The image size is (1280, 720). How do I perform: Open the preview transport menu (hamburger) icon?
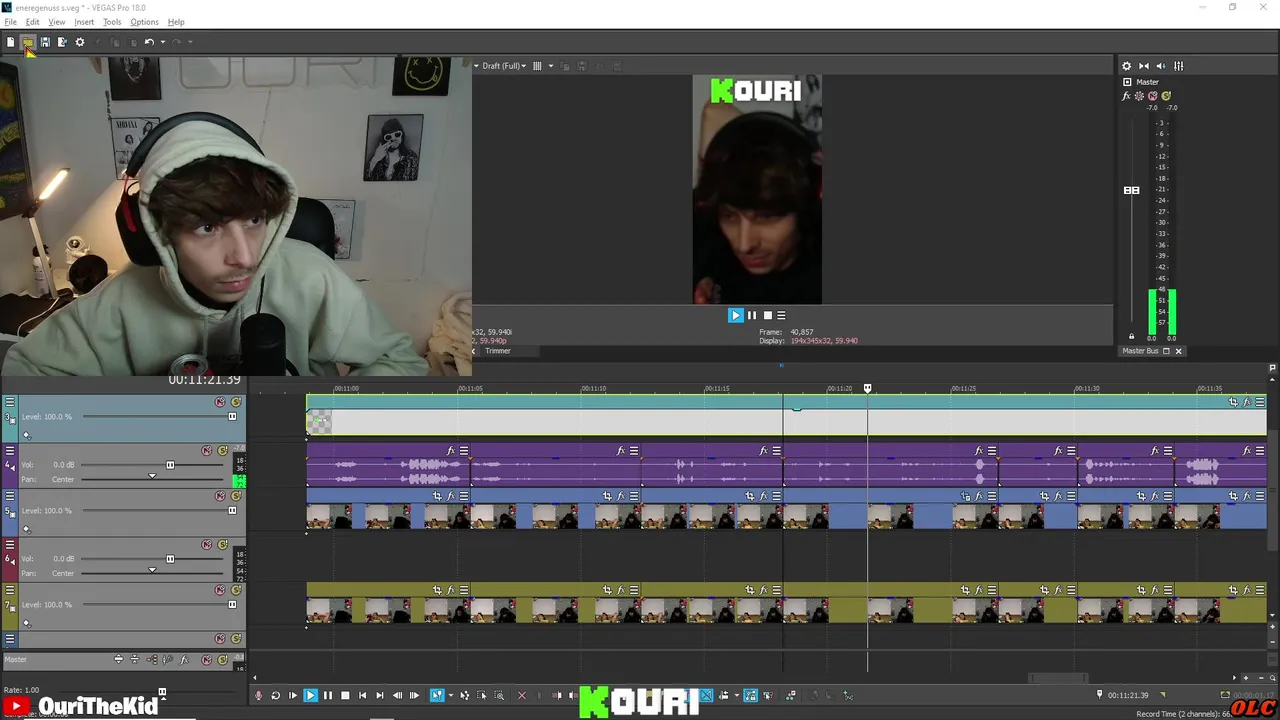[781, 315]
